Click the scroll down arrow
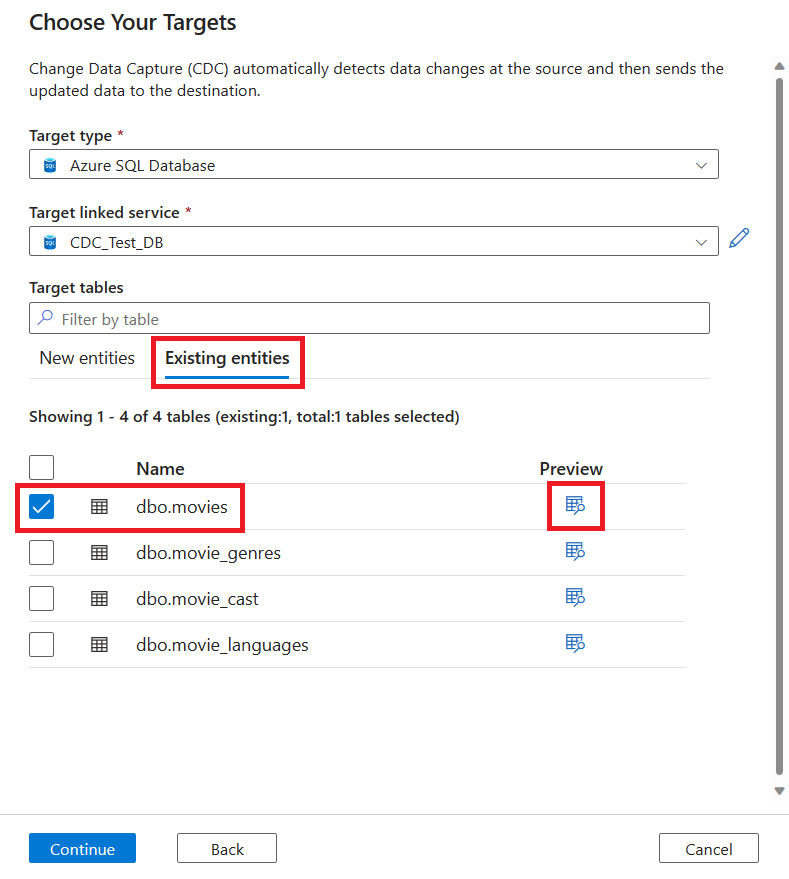Screen dimensions: 789x879 [x=779, y=791]
